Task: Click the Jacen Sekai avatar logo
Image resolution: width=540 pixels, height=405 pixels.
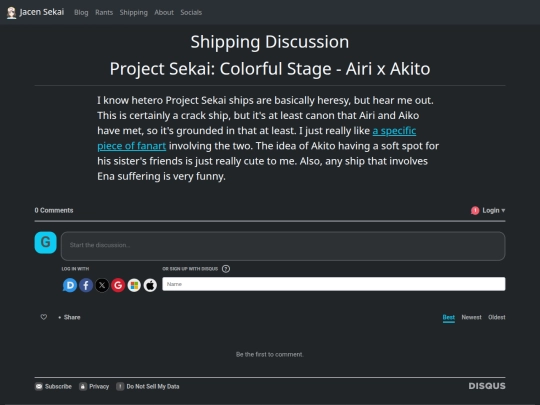Action: click(11, 13)
